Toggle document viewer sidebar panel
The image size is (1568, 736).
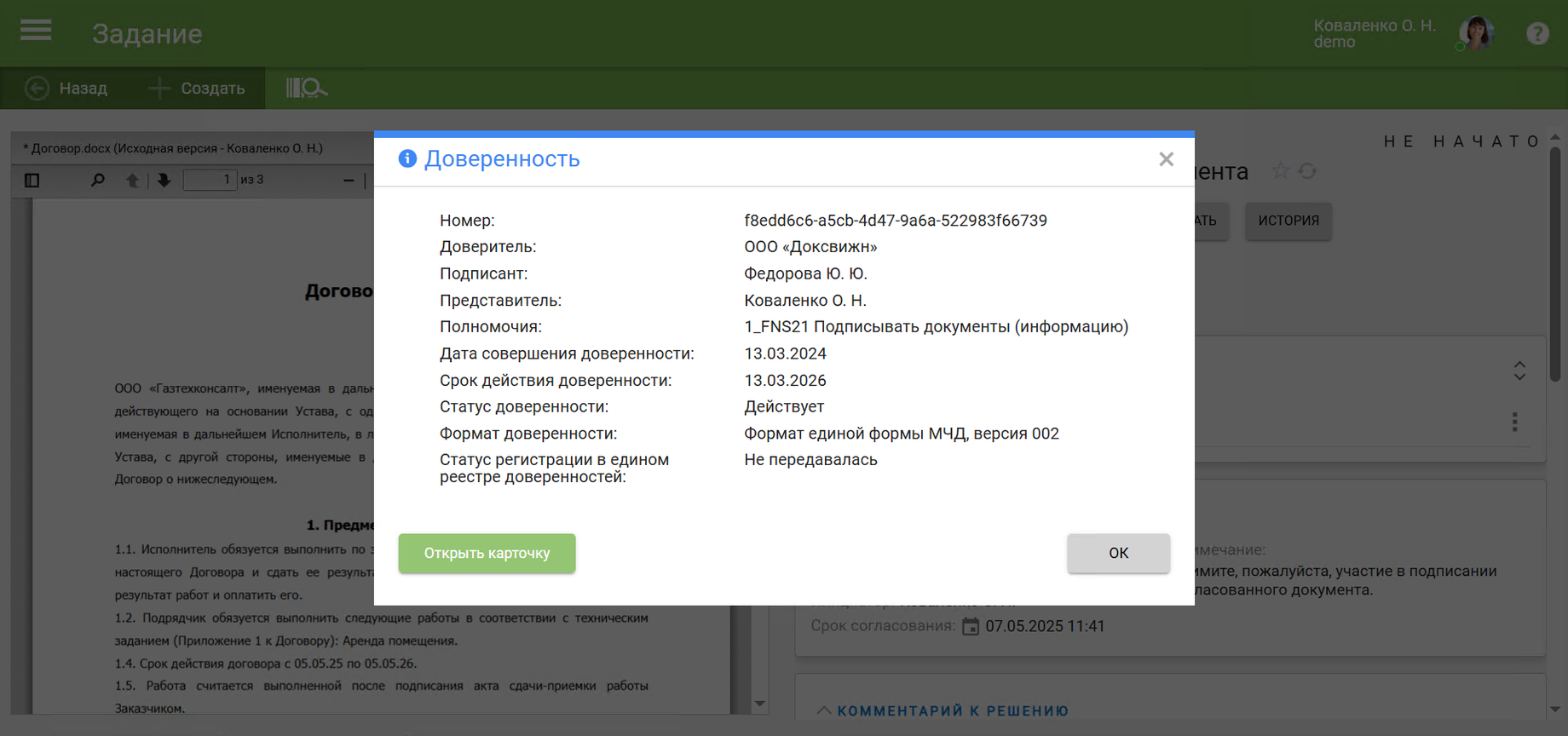point(32,180)
